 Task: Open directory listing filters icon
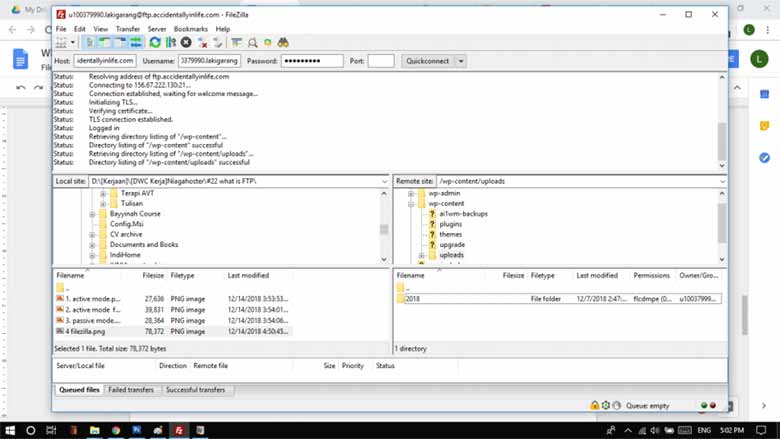237,43
